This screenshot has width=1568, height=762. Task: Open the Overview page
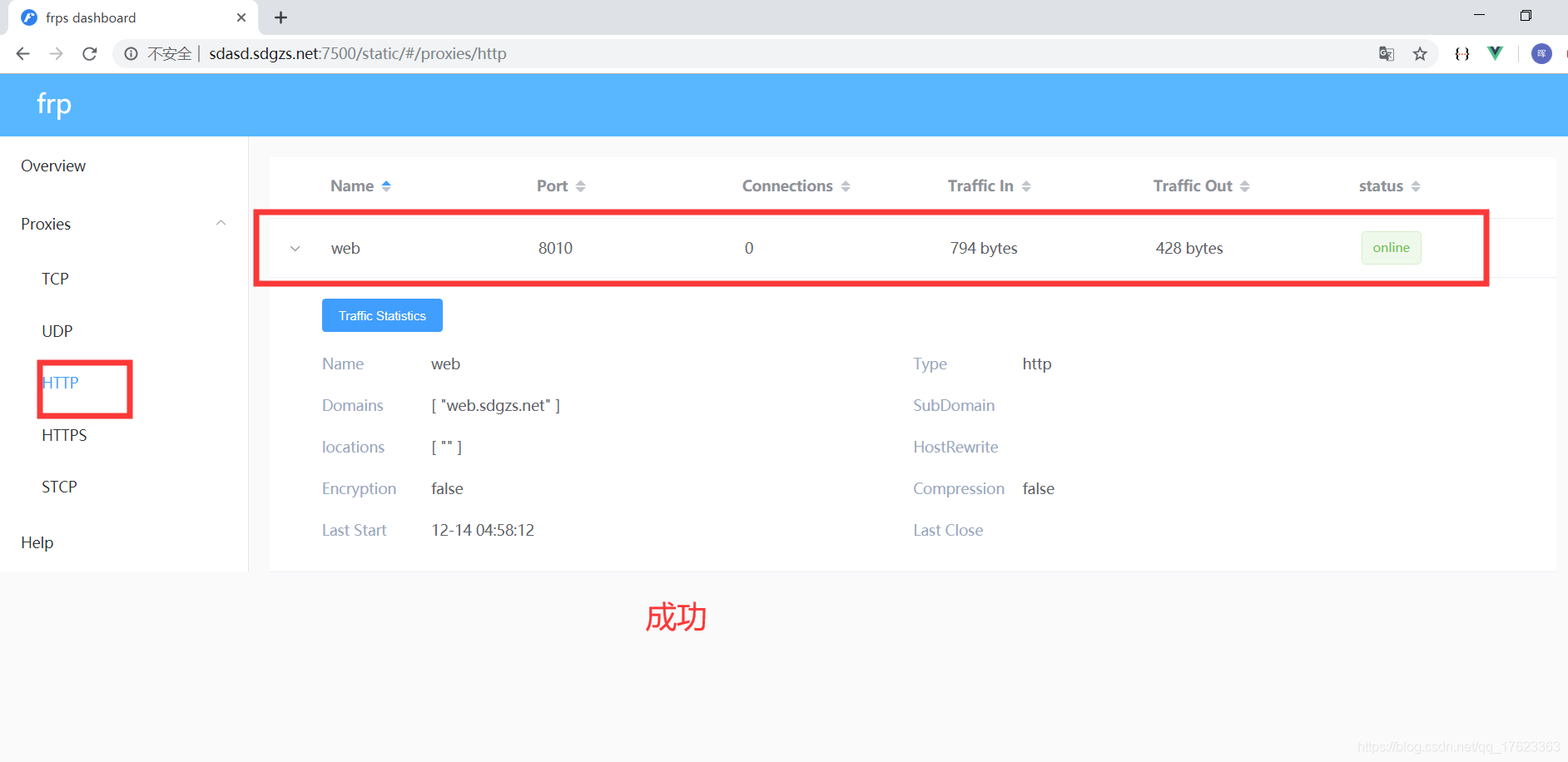53,166
